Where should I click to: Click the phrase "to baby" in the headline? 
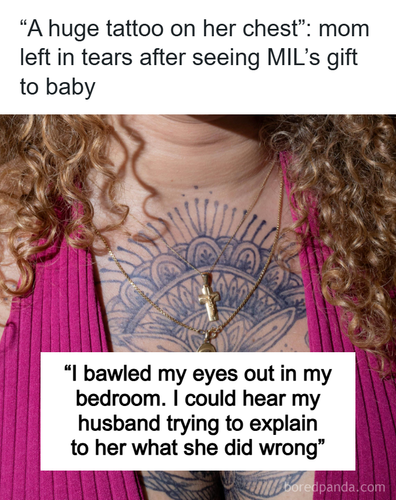(x=58, y=87)
